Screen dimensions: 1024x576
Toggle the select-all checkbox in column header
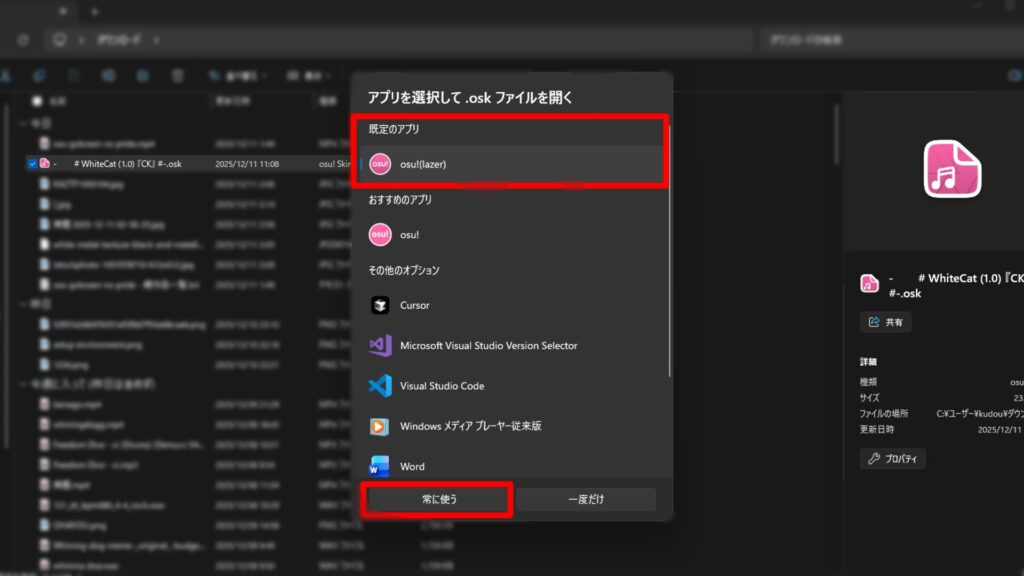tap(37, 101)
